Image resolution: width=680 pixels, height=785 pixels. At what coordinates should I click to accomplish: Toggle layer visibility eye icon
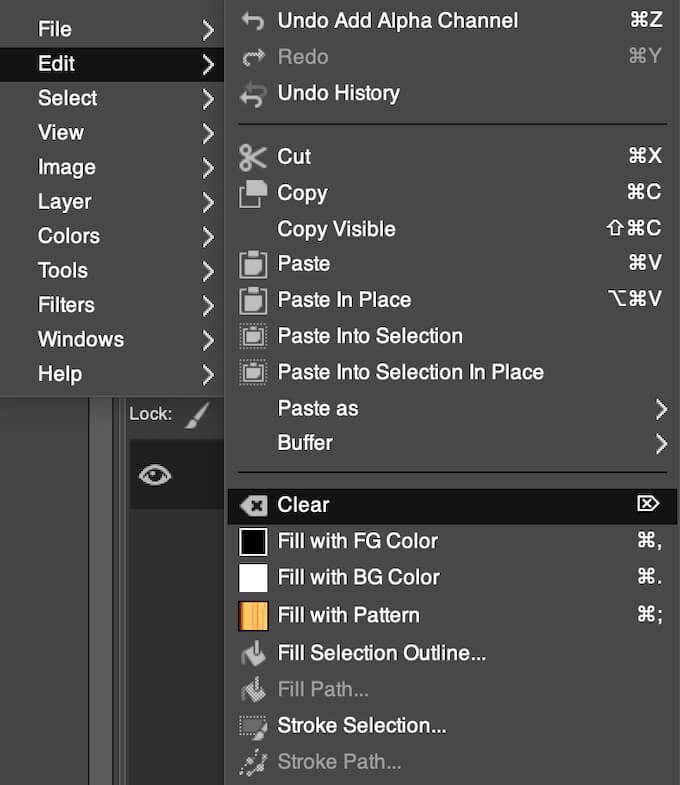(x=154, y=475)
